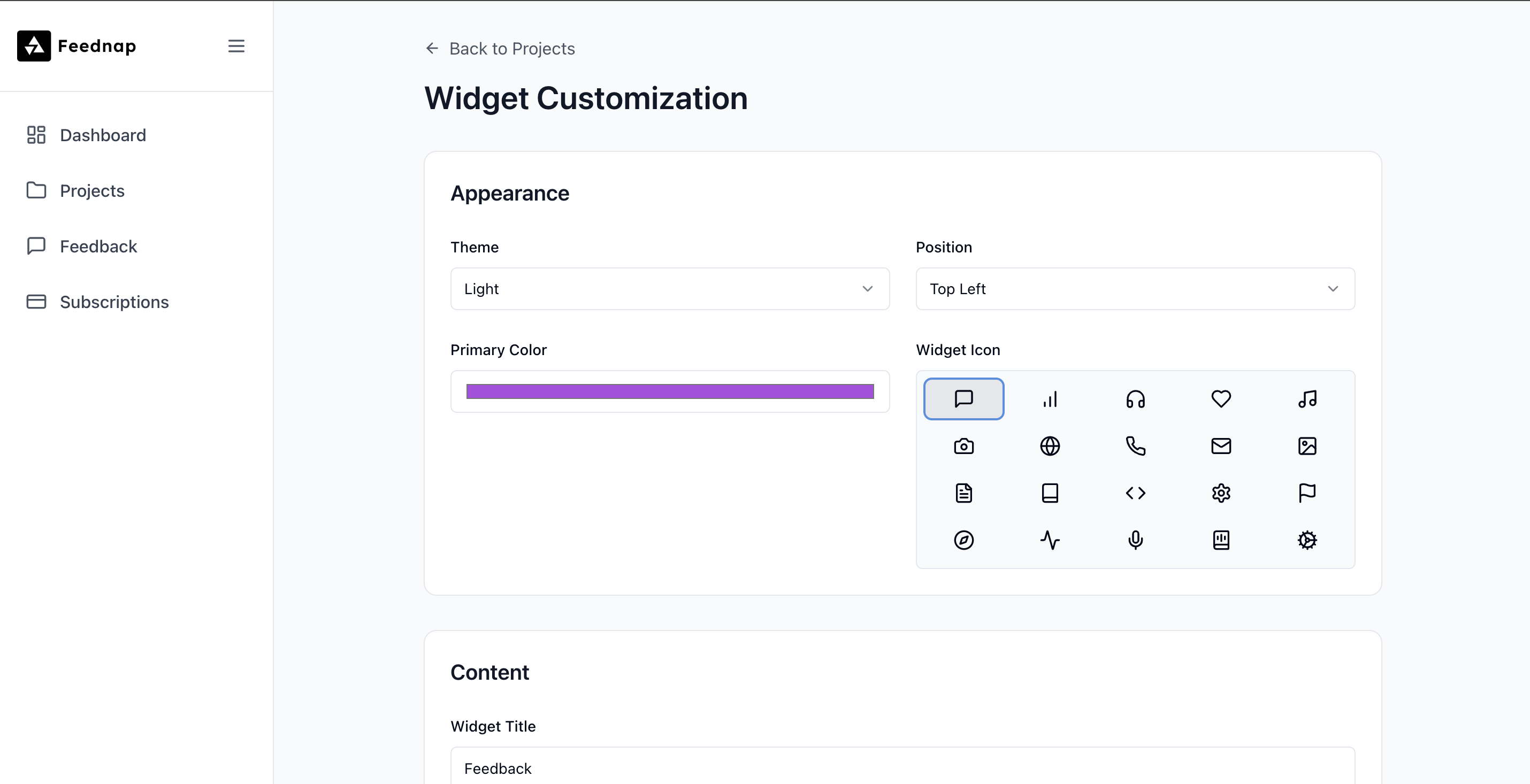Open Dashboard in the sidebar
The image size is (1530, 784).
click(102, 135)
